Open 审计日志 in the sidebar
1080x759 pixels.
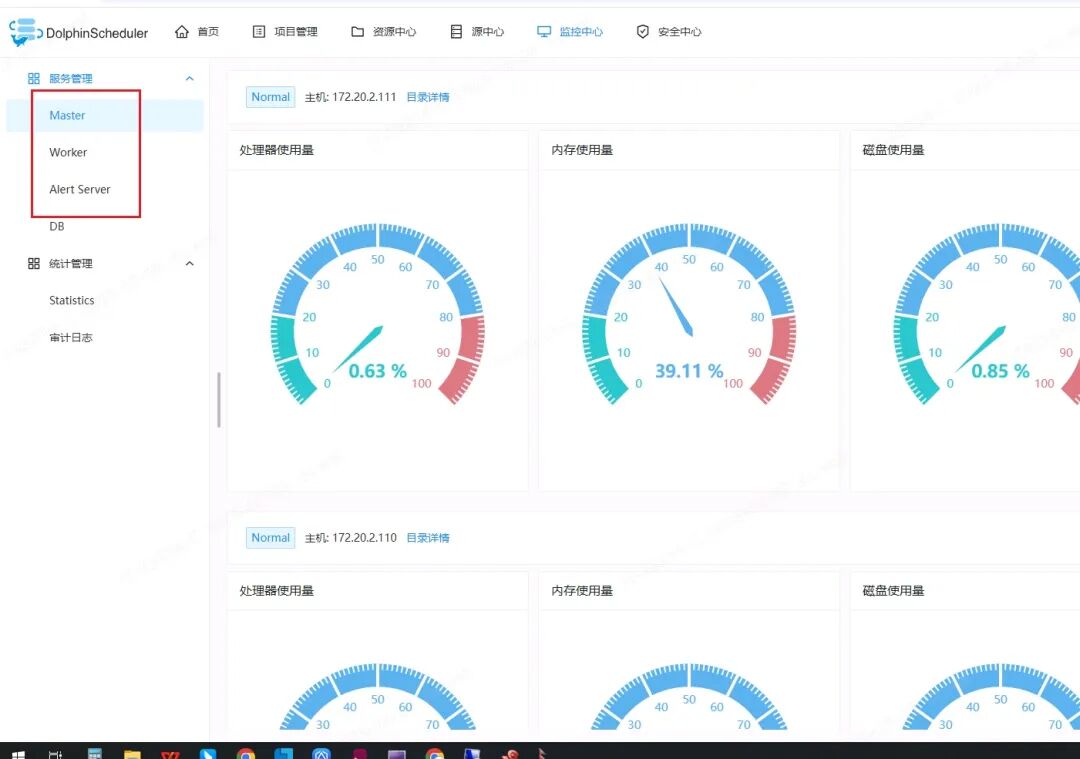click(71, 337)
